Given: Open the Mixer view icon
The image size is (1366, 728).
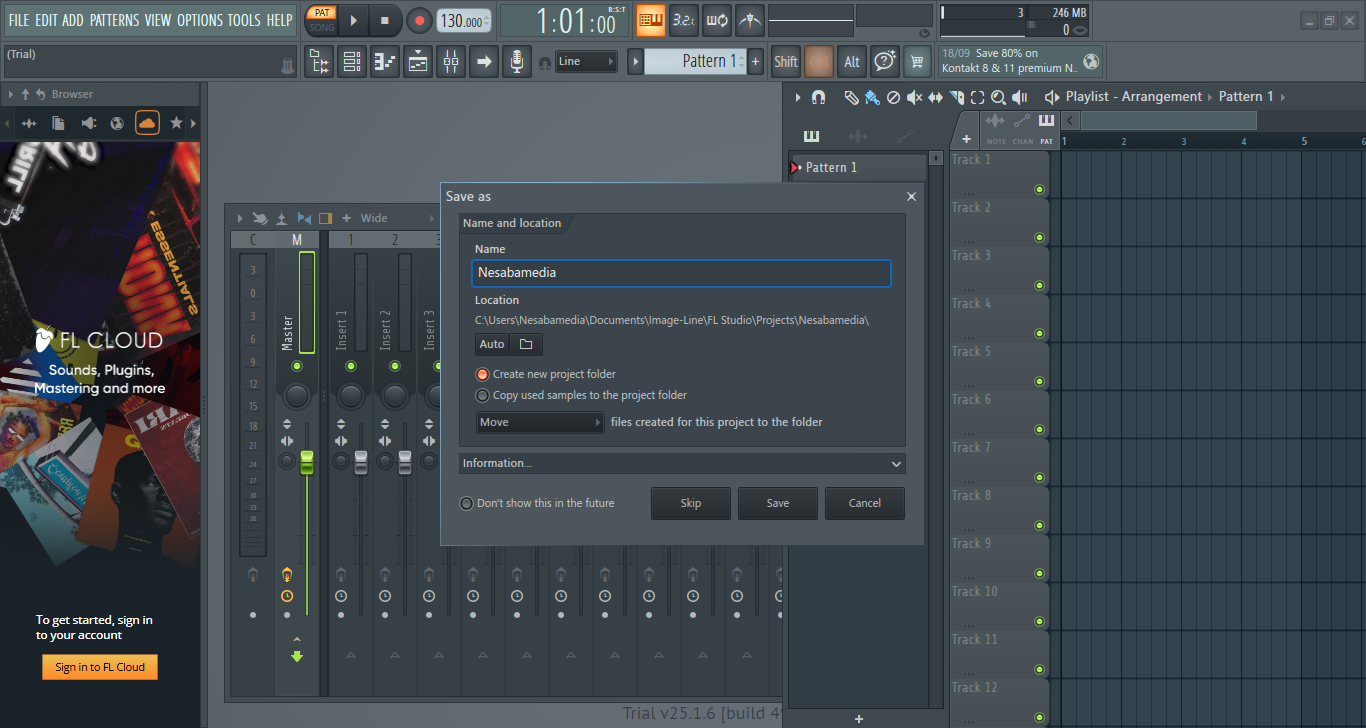Looking at the screenshot, I should (451, 62).
